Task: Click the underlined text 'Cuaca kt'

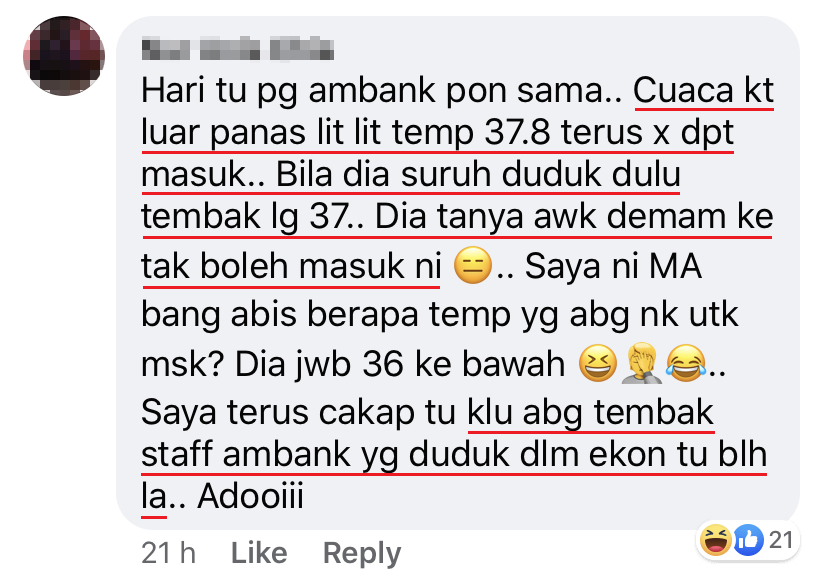Action: [x=703, y=91]
